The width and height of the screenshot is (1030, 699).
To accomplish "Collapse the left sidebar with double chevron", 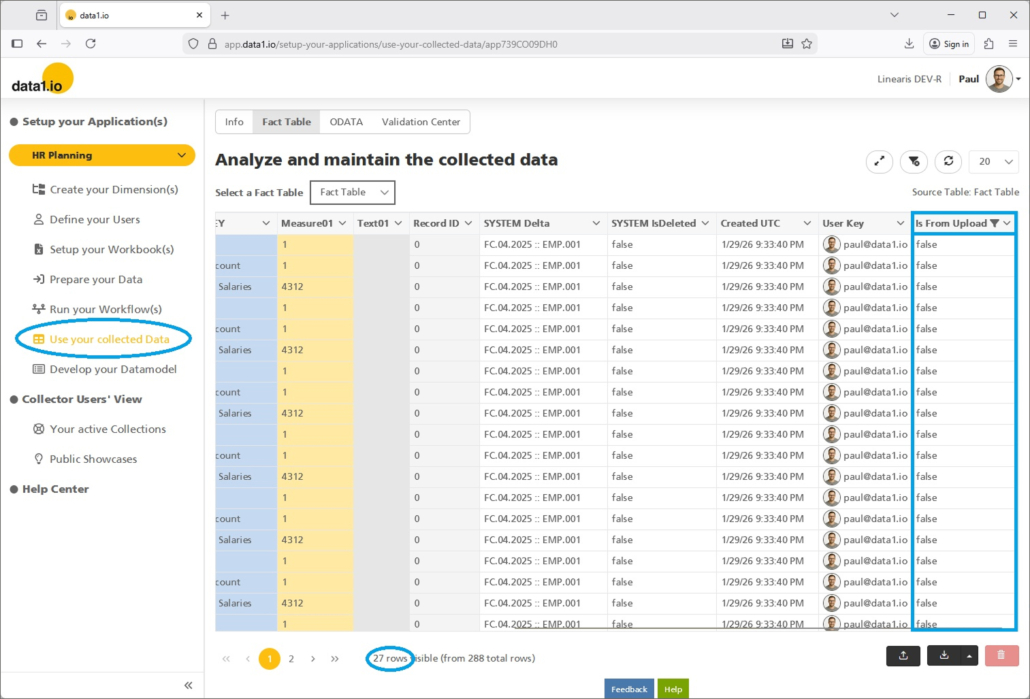I will [188, 685].
